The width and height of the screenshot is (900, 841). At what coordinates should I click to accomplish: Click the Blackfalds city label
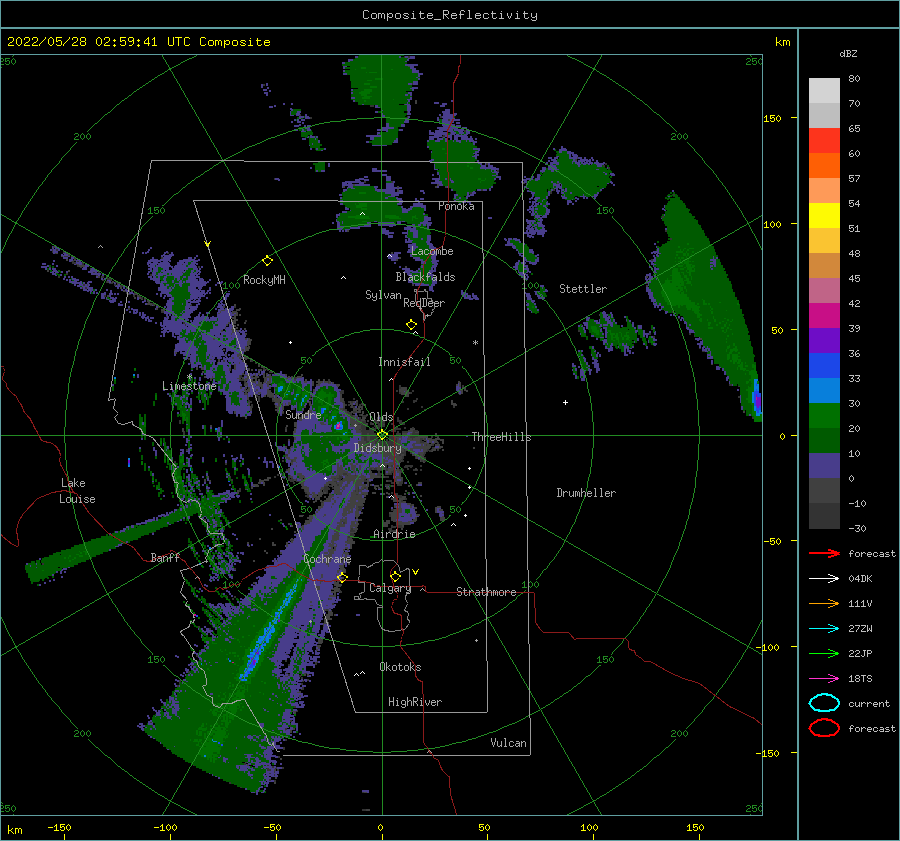tap(425, 277)
